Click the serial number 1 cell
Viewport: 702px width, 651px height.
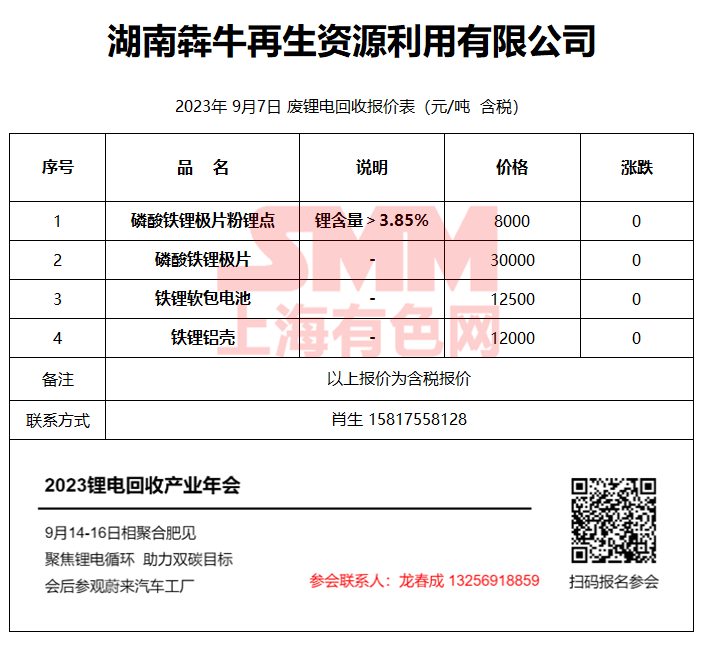click(x=57, y=221)
